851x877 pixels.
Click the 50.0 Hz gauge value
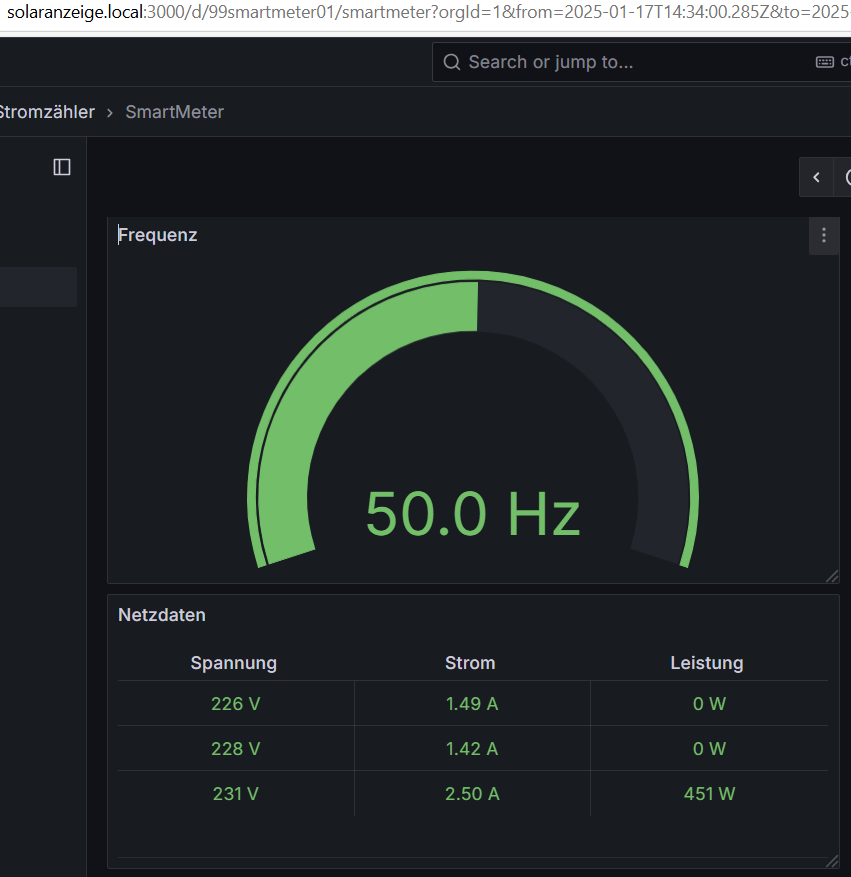click(472, 514)
